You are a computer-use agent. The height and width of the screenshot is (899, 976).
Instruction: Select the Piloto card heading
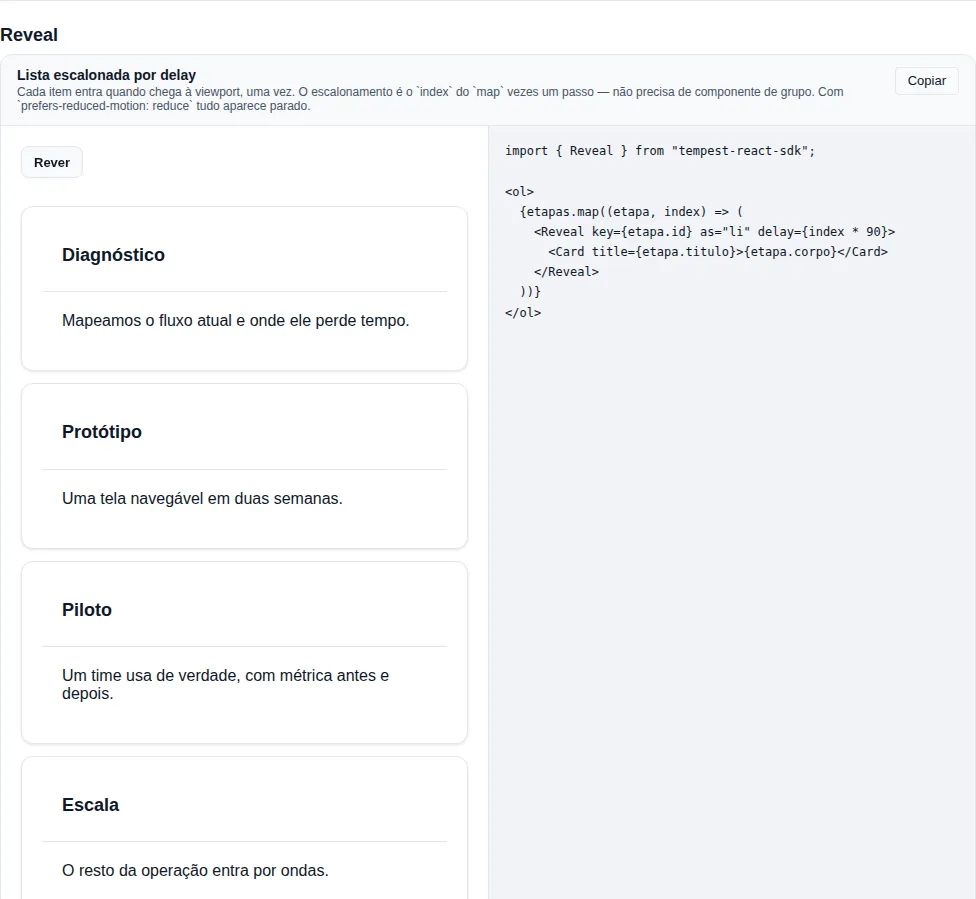point(87,610)
